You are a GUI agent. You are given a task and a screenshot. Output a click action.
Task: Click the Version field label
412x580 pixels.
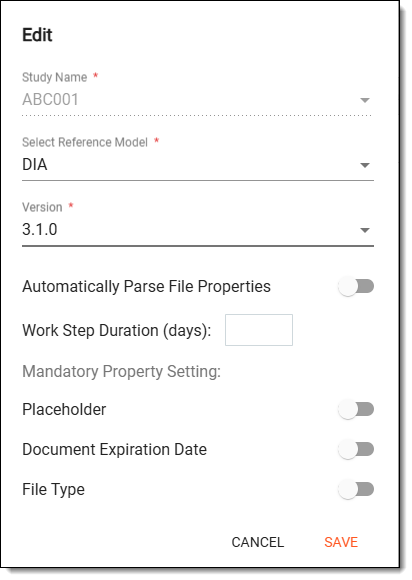42,208
